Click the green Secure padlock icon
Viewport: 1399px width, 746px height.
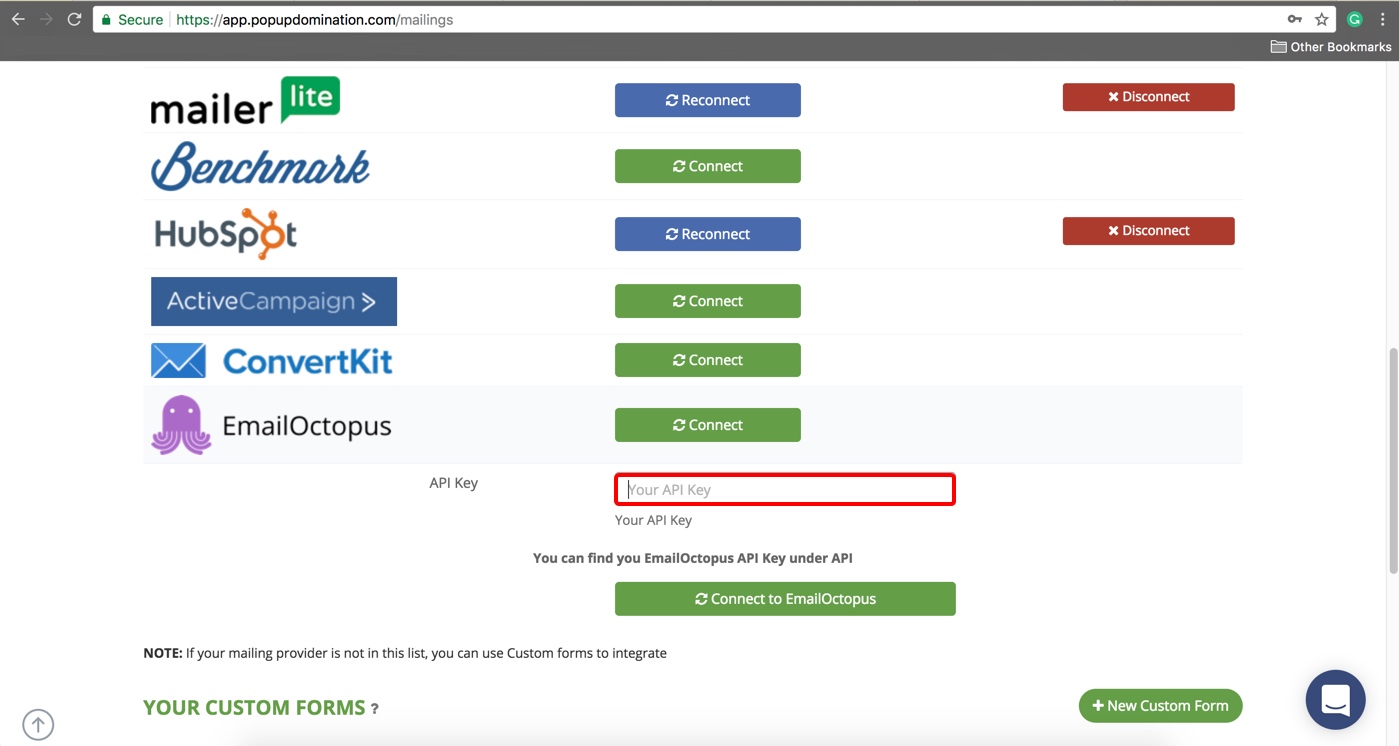[x=106, y=19]
